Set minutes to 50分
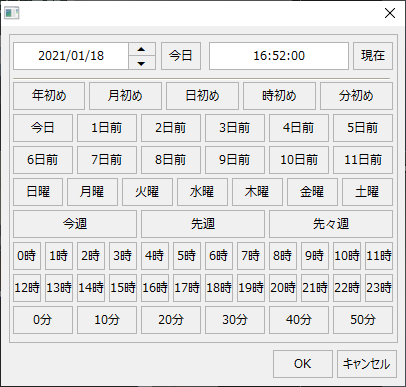 pos(363,320)
